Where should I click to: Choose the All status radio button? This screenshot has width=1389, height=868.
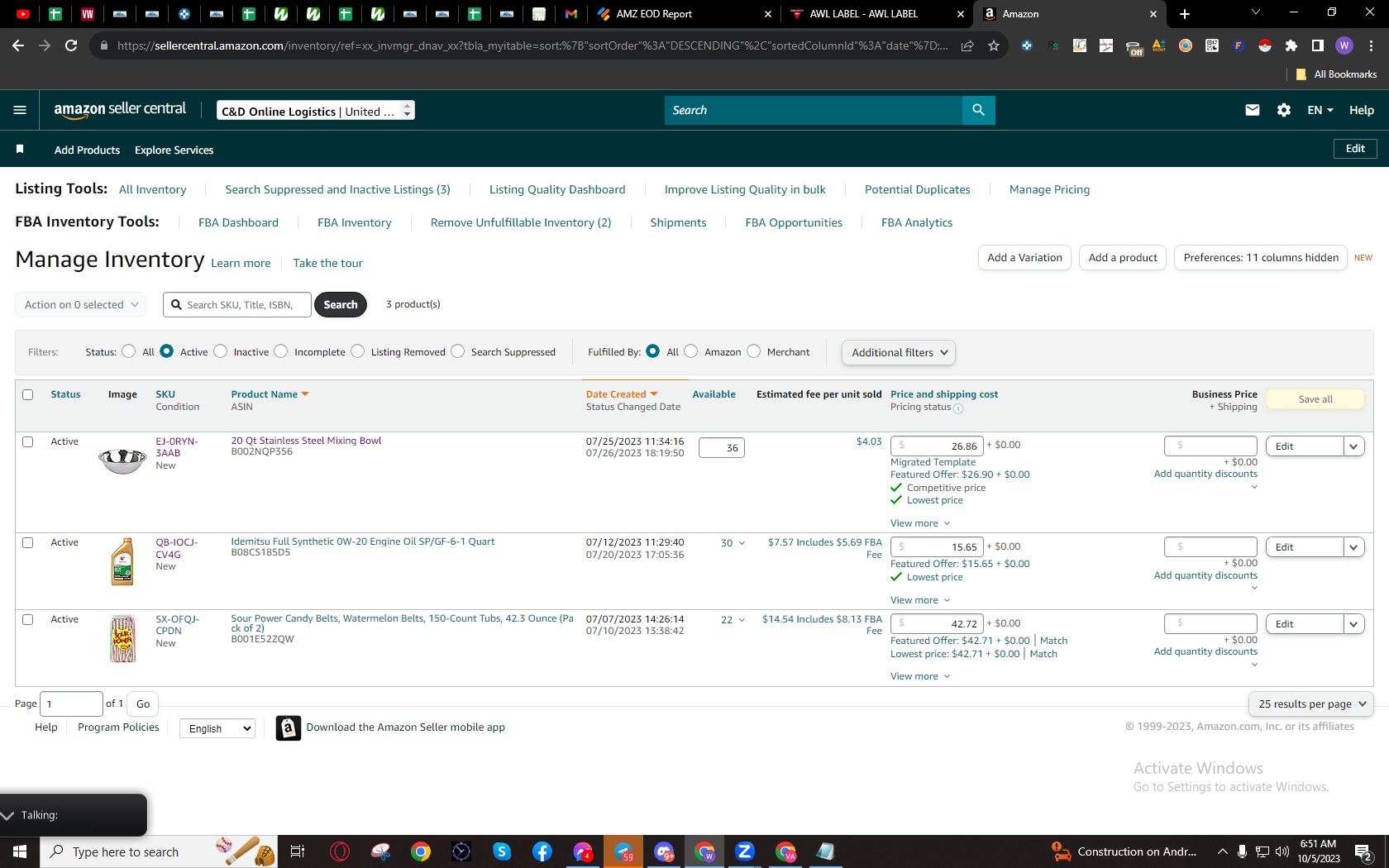[128, 351]
